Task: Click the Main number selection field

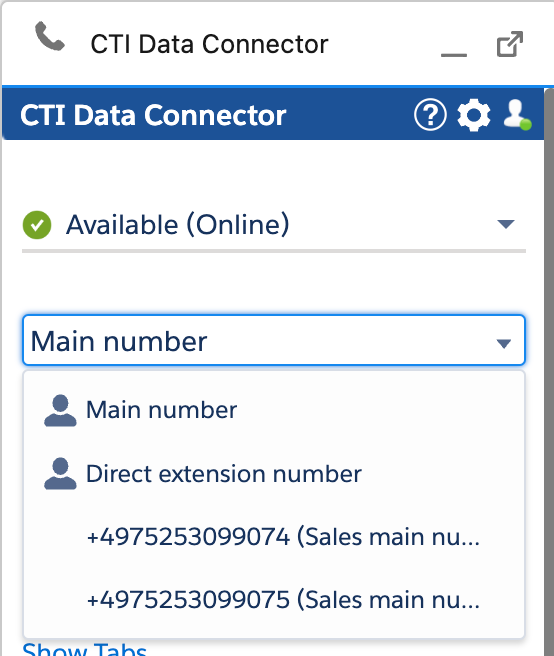Action: (x=274, y=340)
